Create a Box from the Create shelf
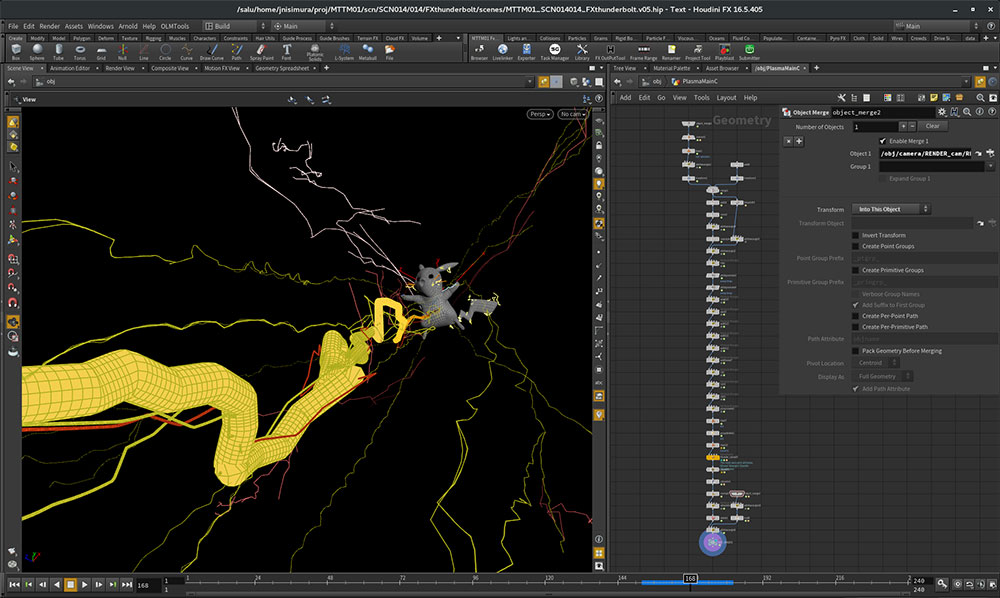Viewport: 1000px width, 598px height. [16, 52]
